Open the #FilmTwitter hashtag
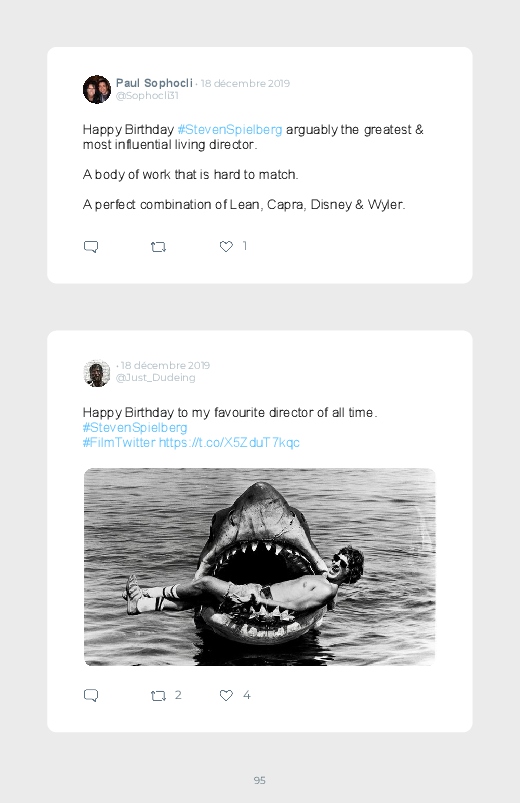Image resolution: width=520 pixels, height=803 pixels. click(119, 442)
